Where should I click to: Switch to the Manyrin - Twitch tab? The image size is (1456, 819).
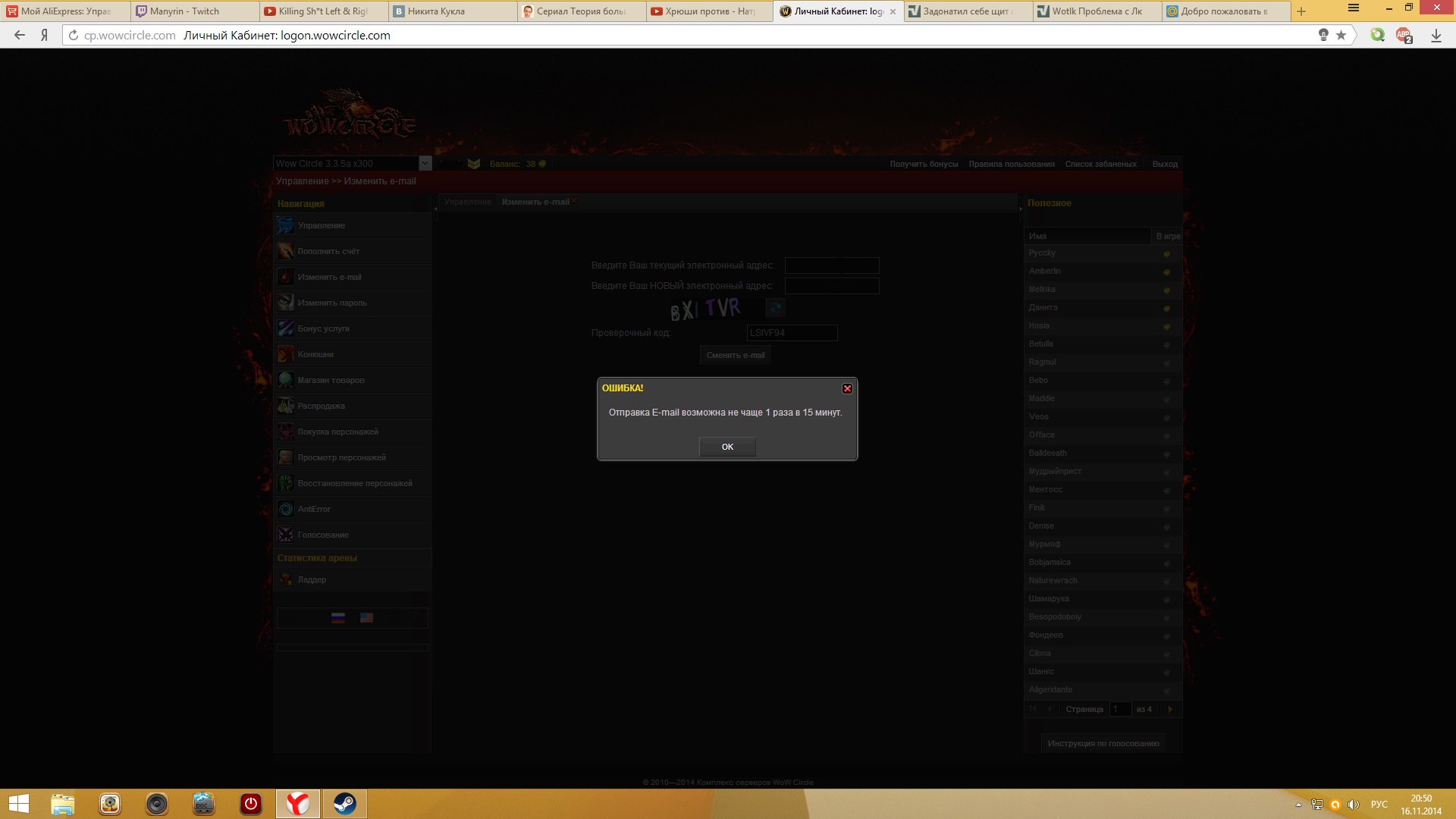(184, 11)
